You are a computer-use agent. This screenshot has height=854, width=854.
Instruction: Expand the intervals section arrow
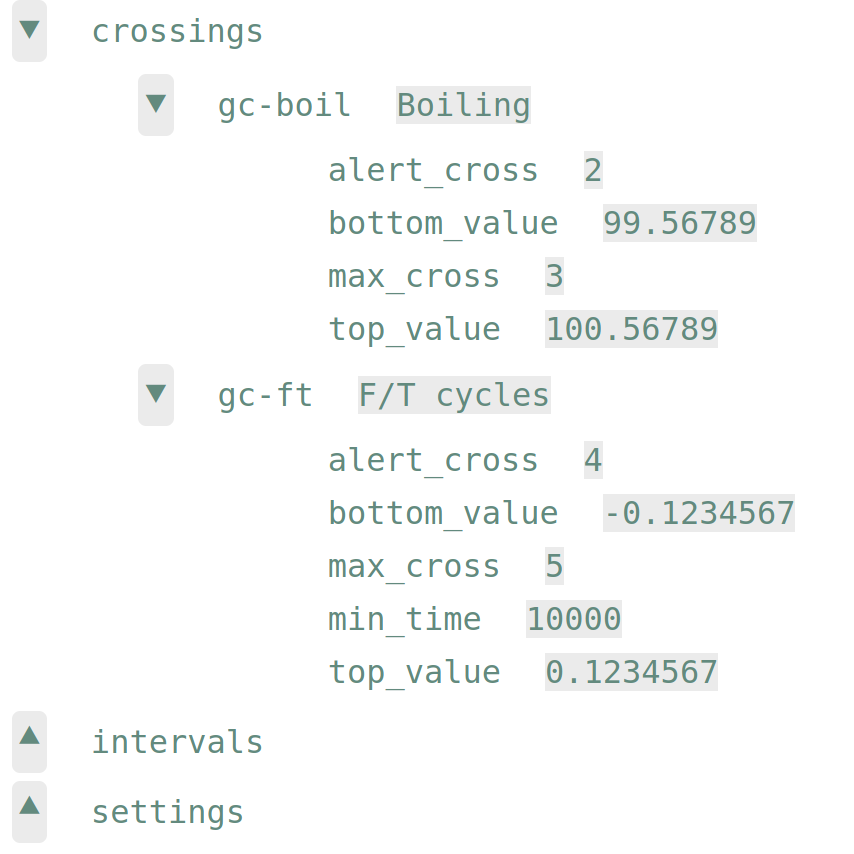coord(29,741)
